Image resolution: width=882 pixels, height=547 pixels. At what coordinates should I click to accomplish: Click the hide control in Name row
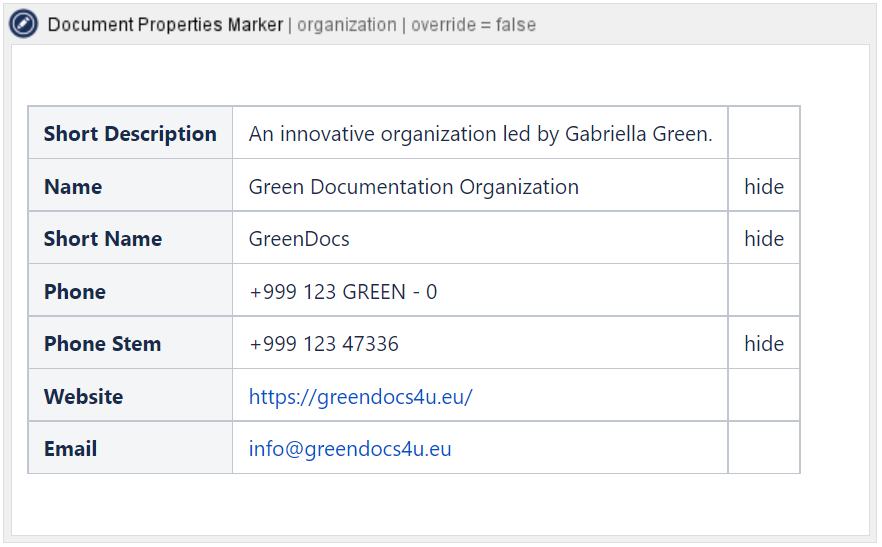[763, 187]
